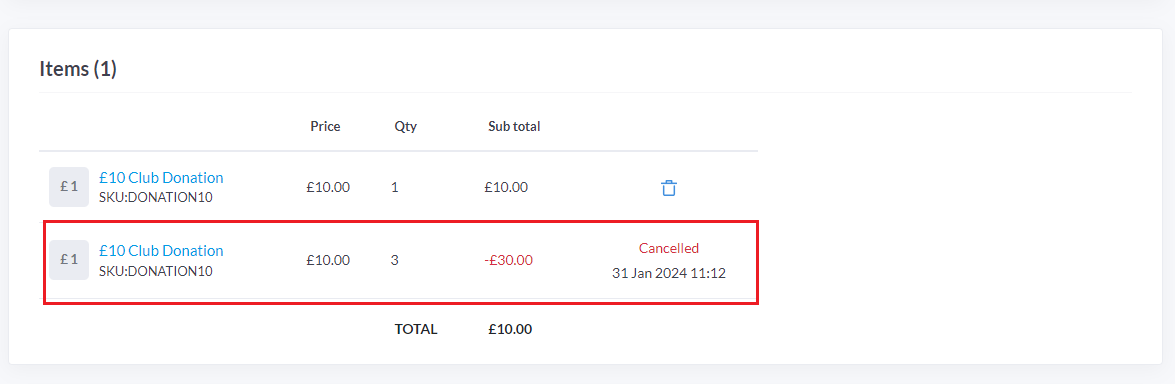Click the 31 Jan 2024 11:12 timestamp
Screen dimensions: 1175x384
click(668, 274)
